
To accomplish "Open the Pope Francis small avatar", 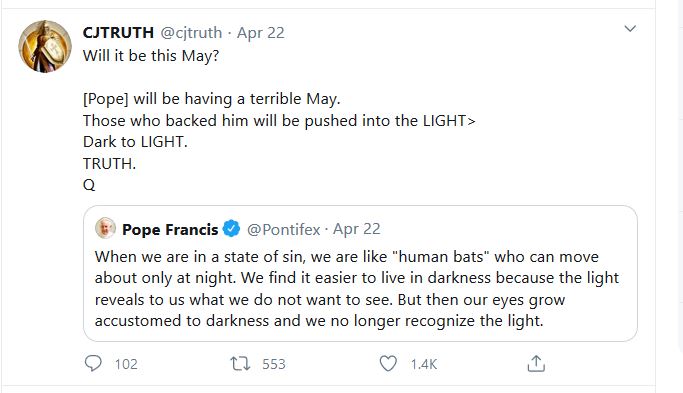I will point(105,228).
